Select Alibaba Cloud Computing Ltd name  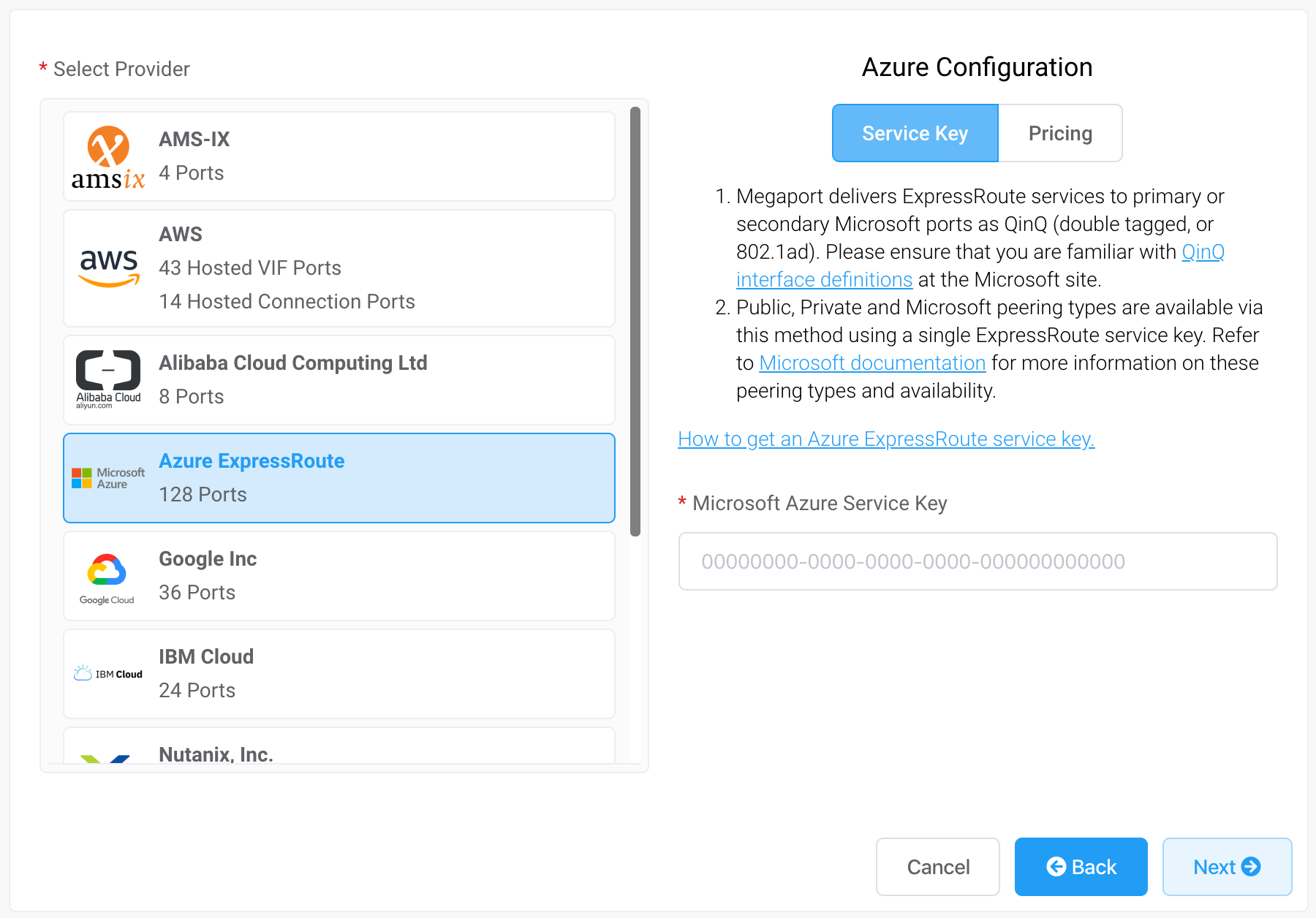tap(293, 363)
